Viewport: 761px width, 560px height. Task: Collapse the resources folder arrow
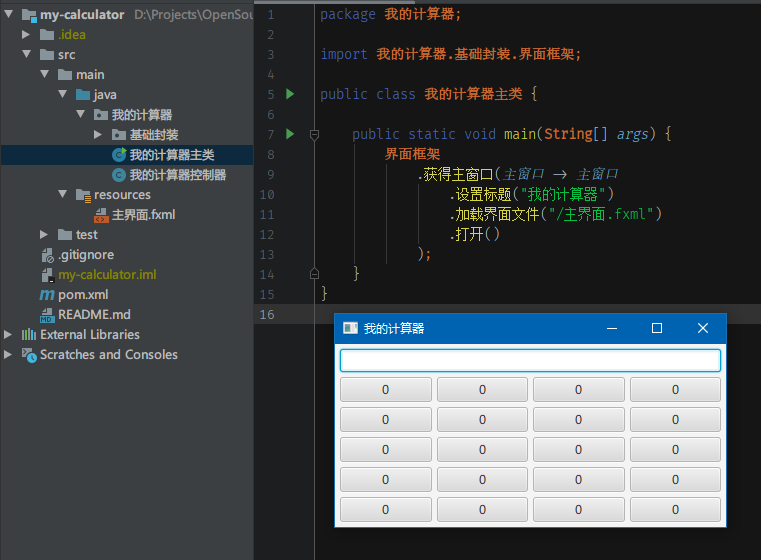pos(63,194)
